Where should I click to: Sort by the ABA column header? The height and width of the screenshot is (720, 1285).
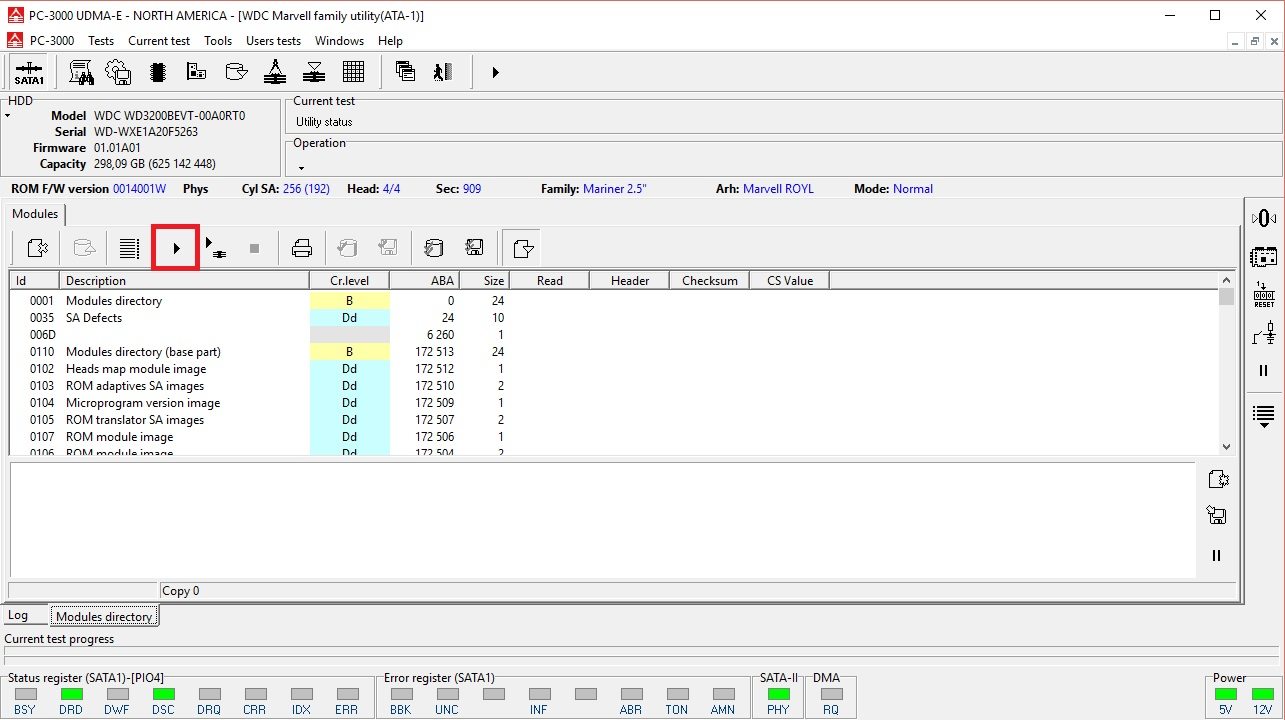(x=425, y=281)
